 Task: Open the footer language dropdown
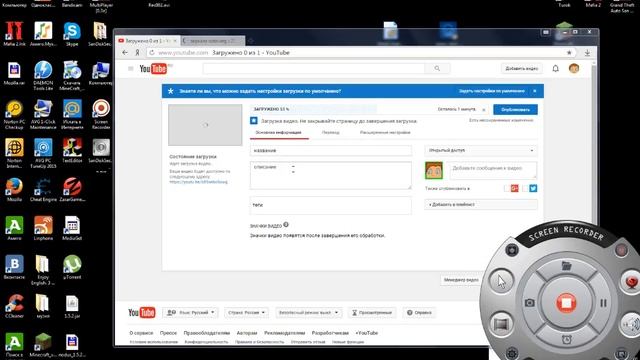point(190,313)
